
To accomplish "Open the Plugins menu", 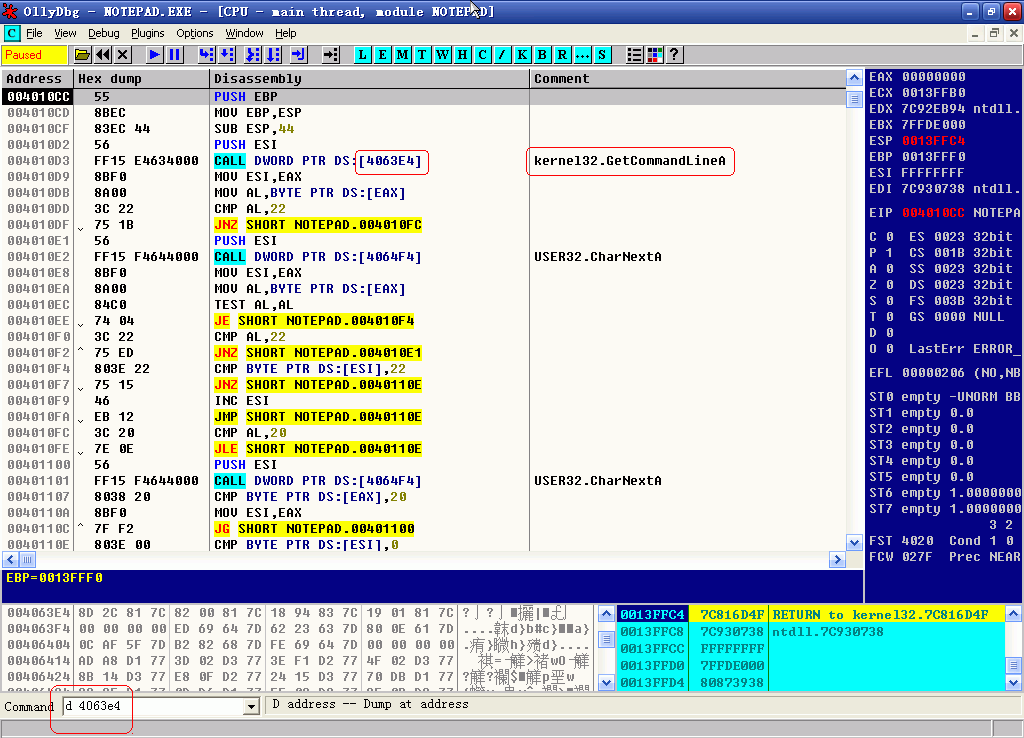I will [x=148, y=33].
